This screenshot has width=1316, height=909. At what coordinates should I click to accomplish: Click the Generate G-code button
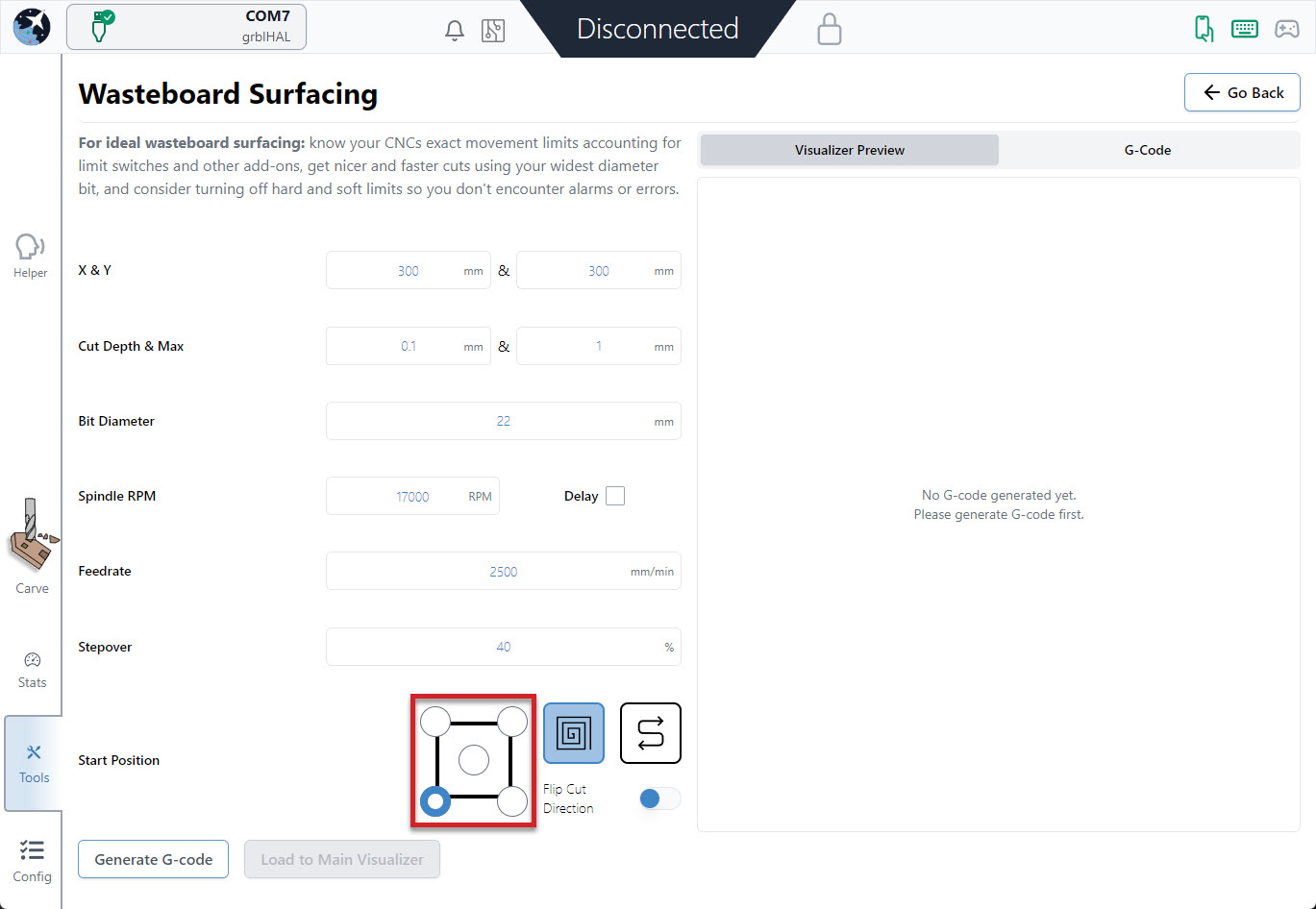point(154,859)
